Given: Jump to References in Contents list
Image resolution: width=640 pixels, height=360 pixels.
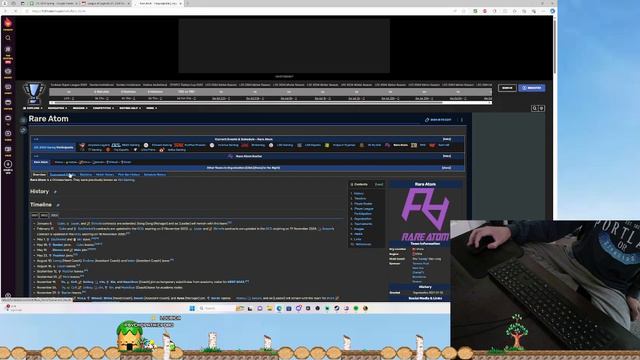Looking at the screenshot, I should click(363, 244).
